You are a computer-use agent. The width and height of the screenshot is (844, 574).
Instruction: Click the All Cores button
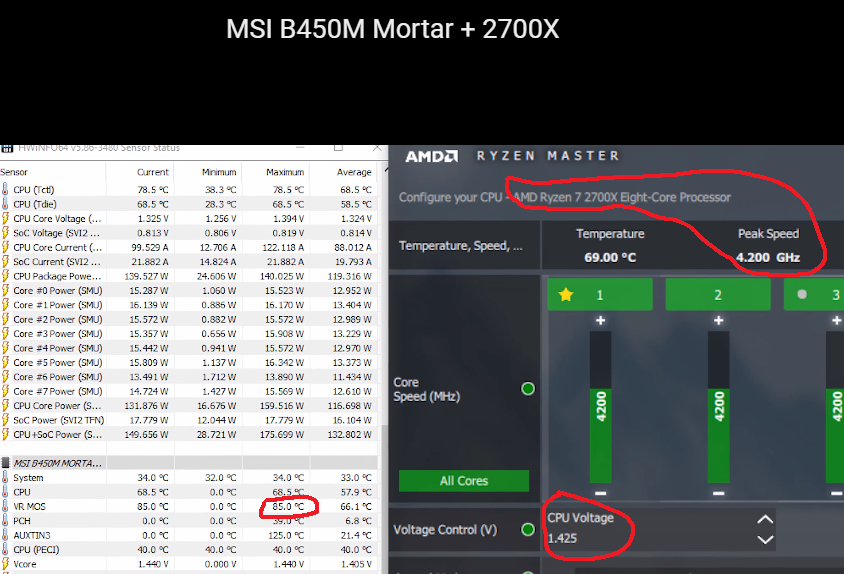point(464,481)
